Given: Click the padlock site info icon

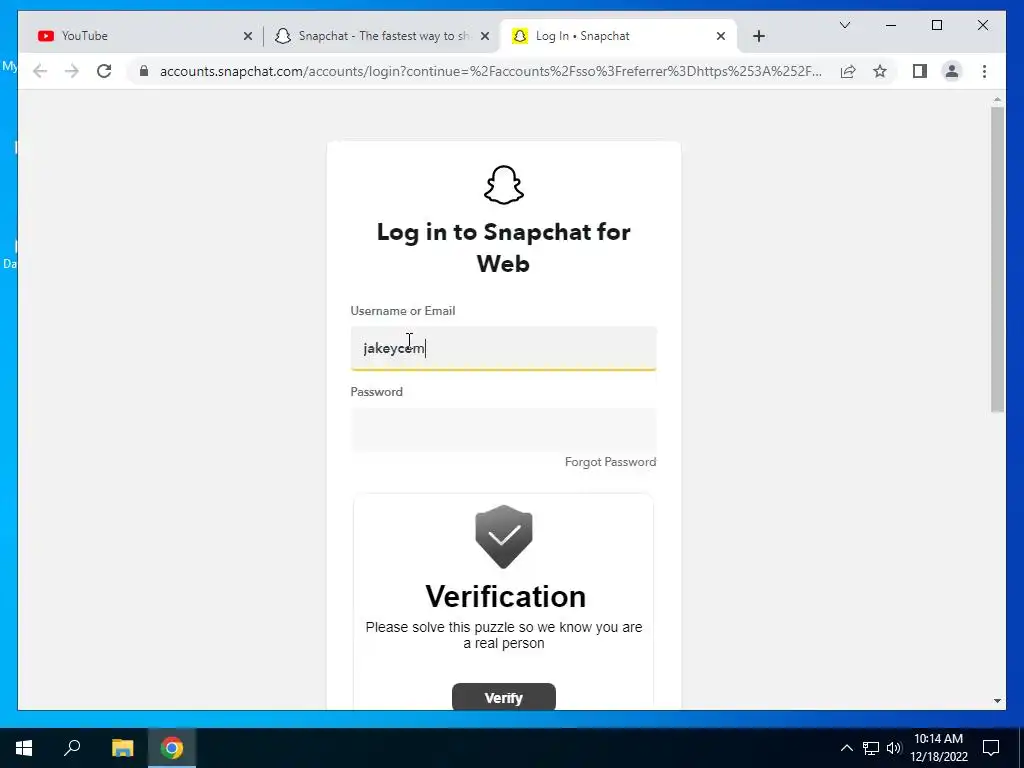Looking at the screenshot, I should click(x=144, y=71).
